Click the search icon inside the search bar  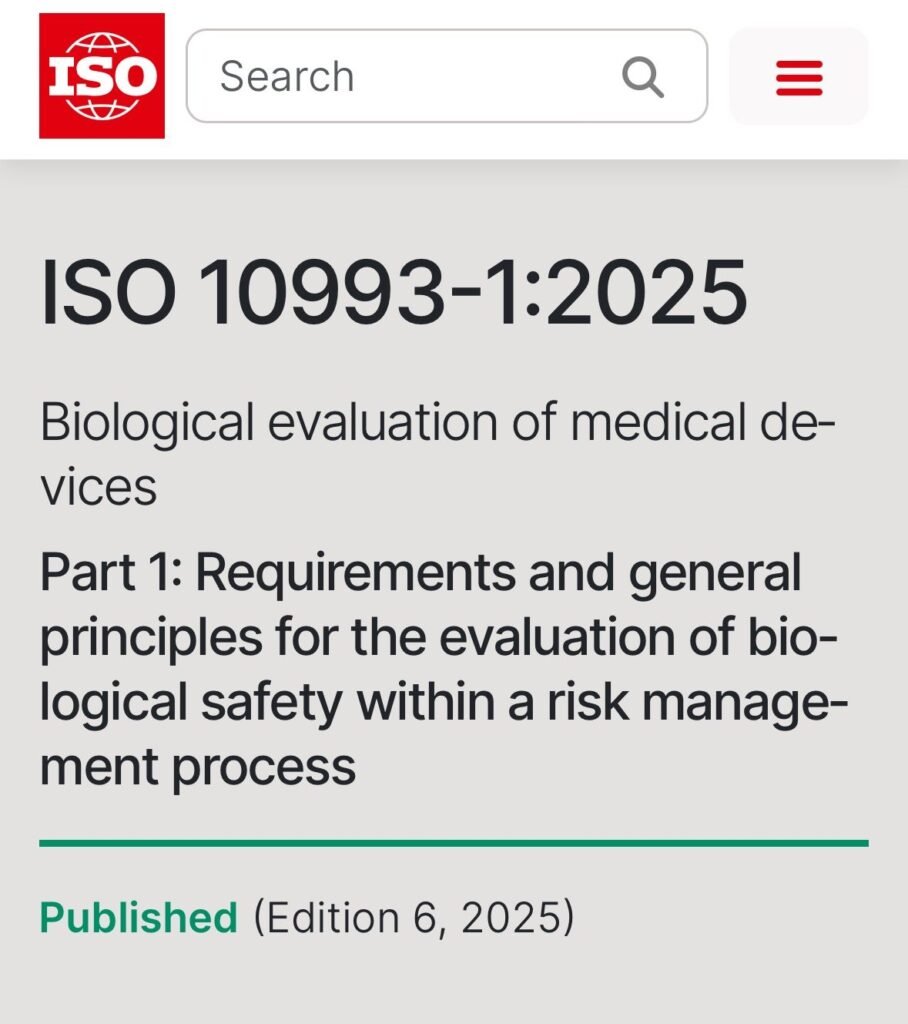coord(644,74)
